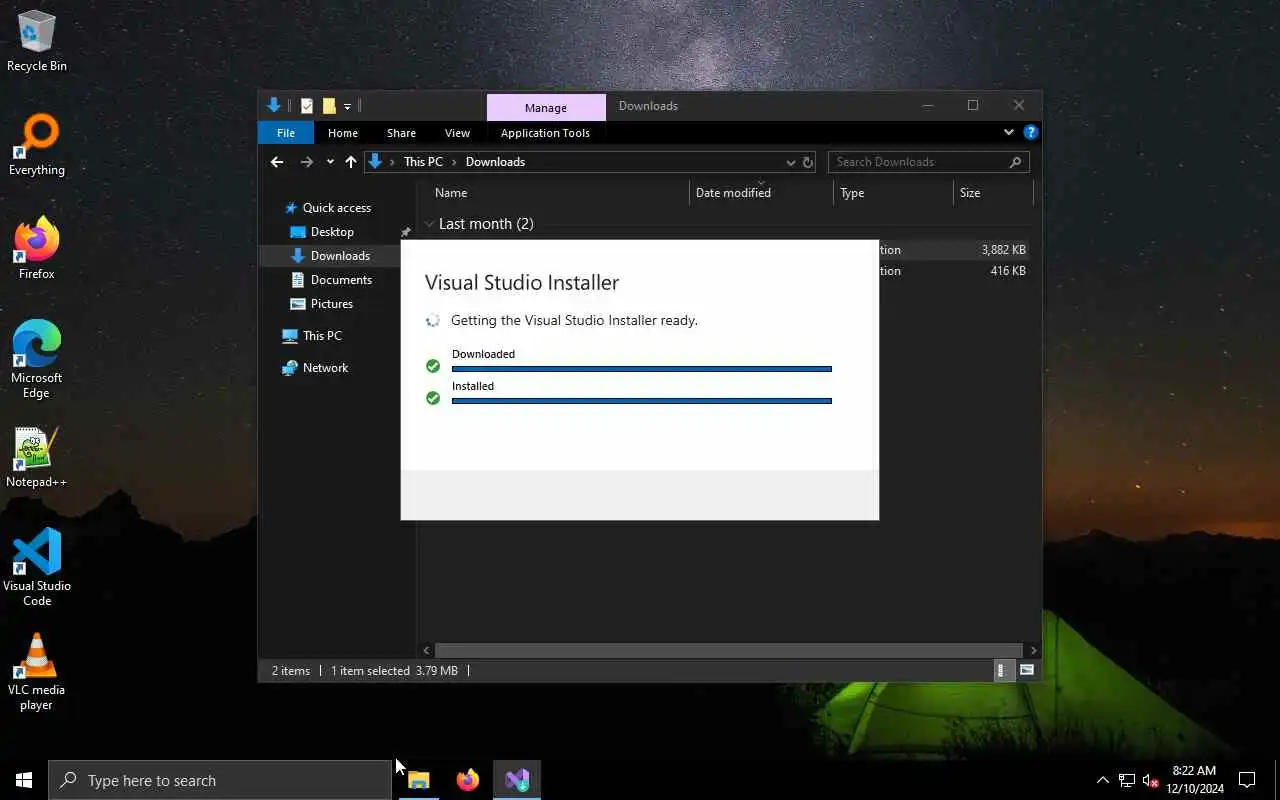Open the Recycle Bin desktop icon
Viewport: 1280px width, 800px height.
coord(36,42)
